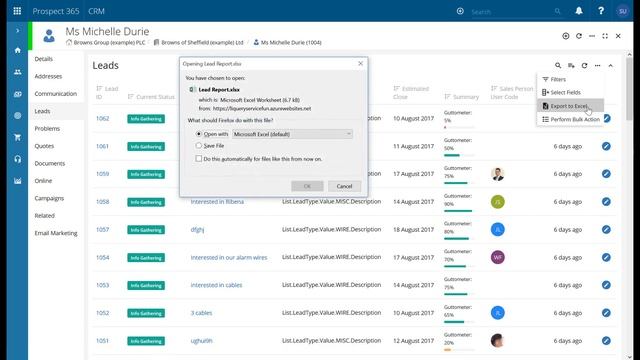This screenshot has height=360, width=640.
Task: Open the Email Marketing tab
Action: pyautogui.click(x=56, y=233)
